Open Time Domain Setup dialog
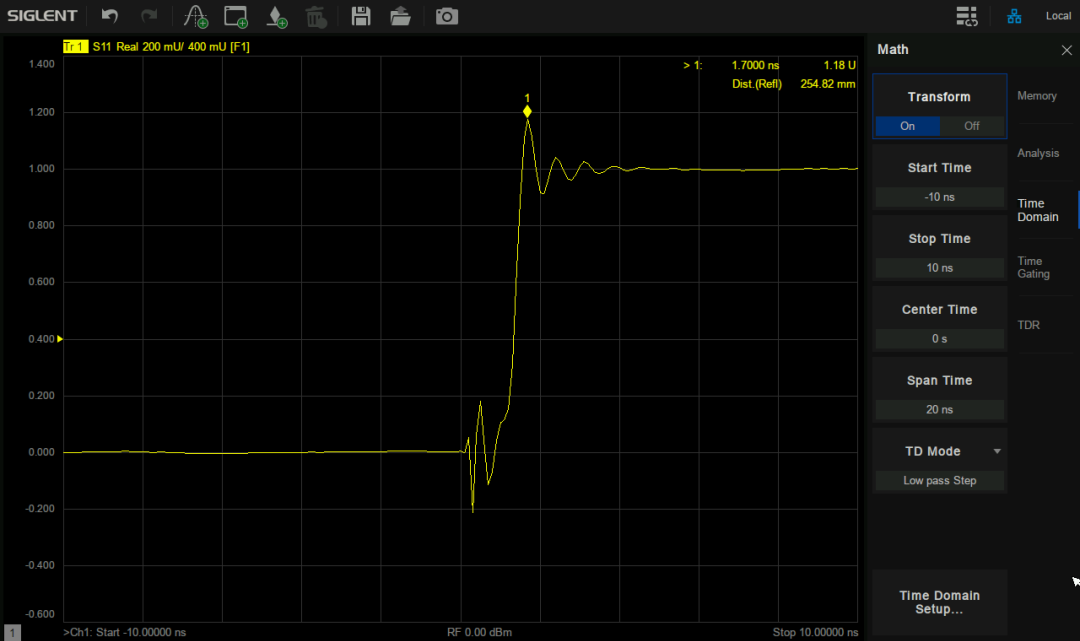 click(939, 602)
